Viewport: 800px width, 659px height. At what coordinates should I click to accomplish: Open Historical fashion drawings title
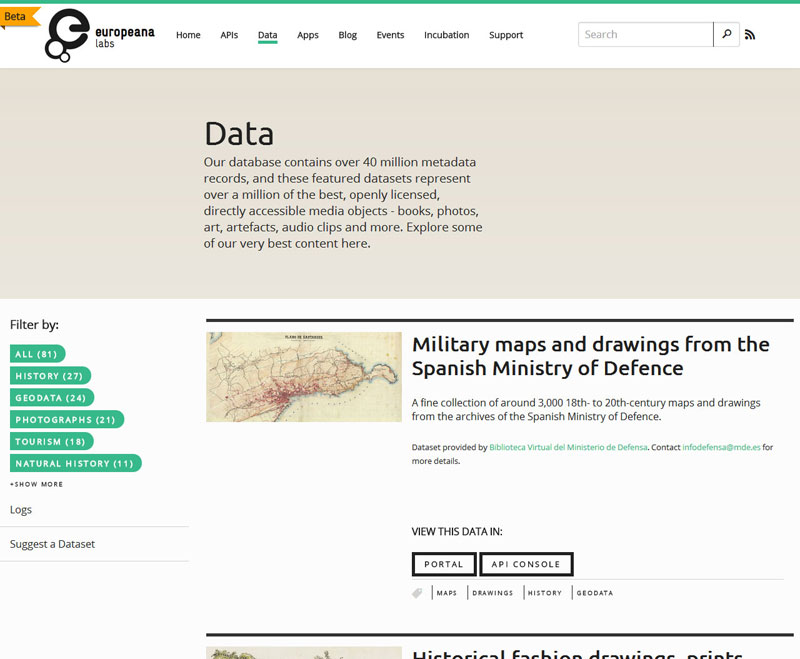[x=577, y=653]
